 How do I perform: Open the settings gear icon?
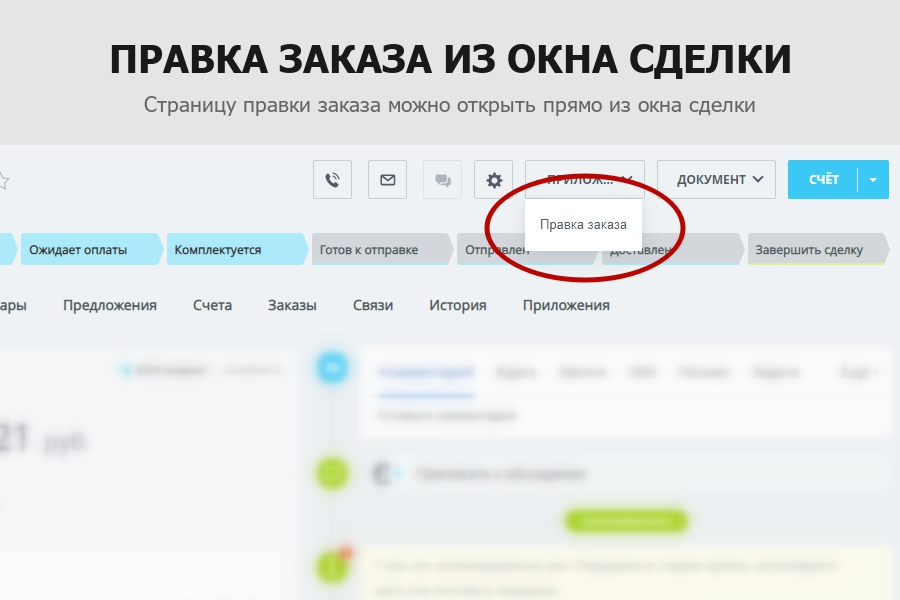[x=493, y=179]
